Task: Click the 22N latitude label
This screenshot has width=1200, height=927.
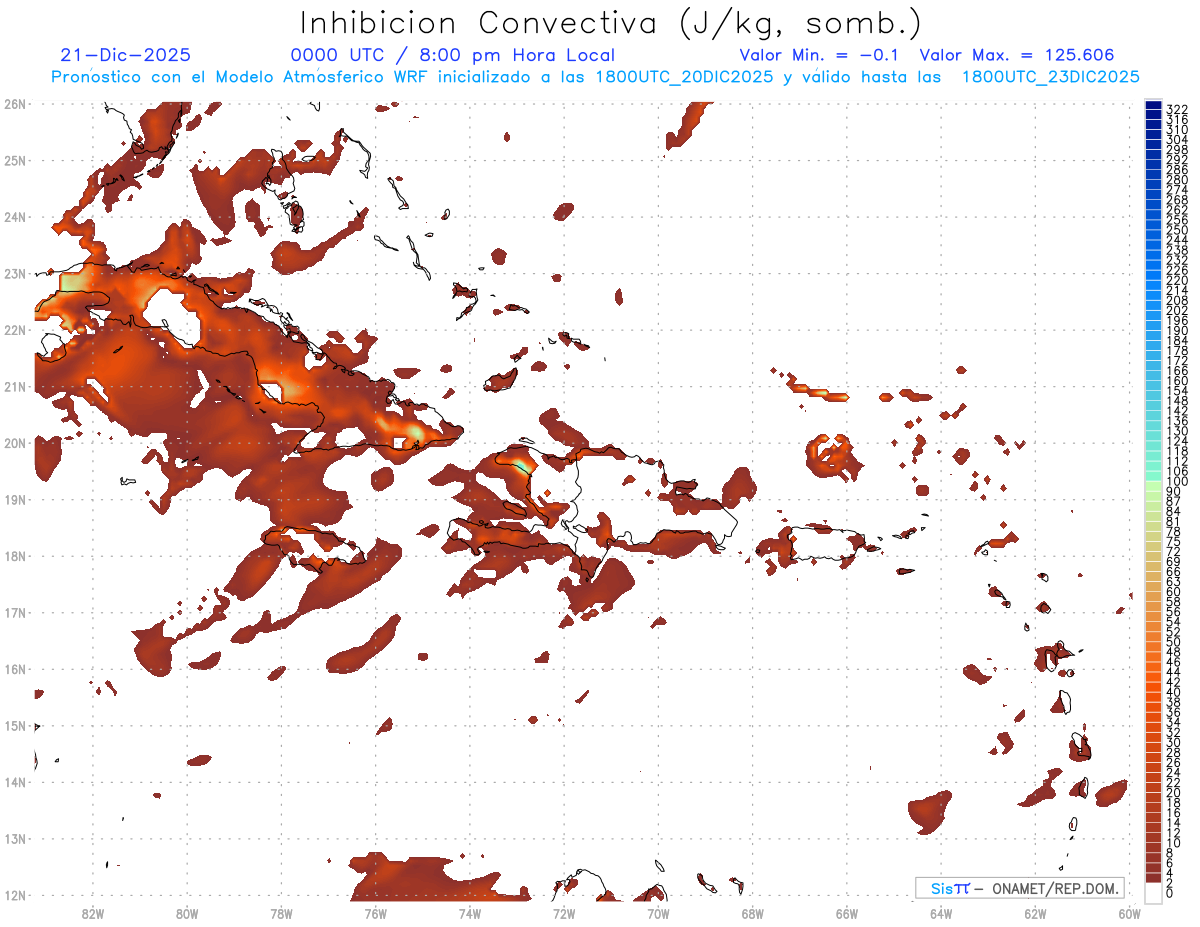Action: pos(14,330)
